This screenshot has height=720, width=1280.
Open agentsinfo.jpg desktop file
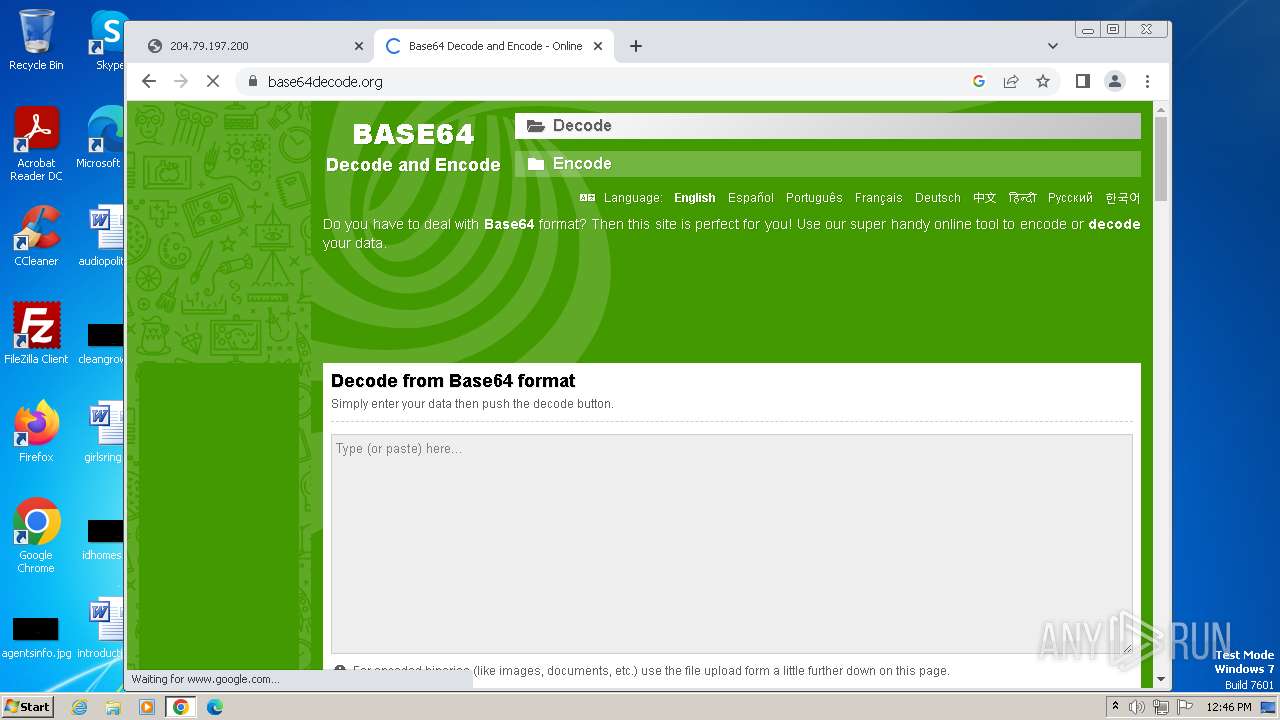click(36, 636)
